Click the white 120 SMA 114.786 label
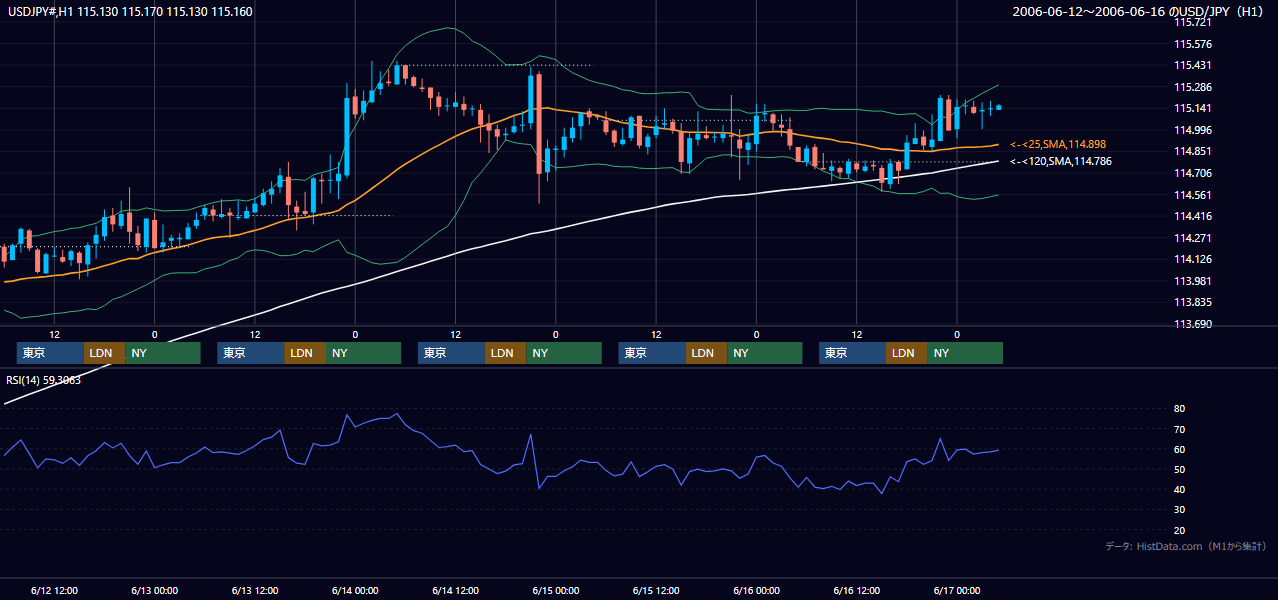This screenshot has height=600, width=1278. point(1060,161)
